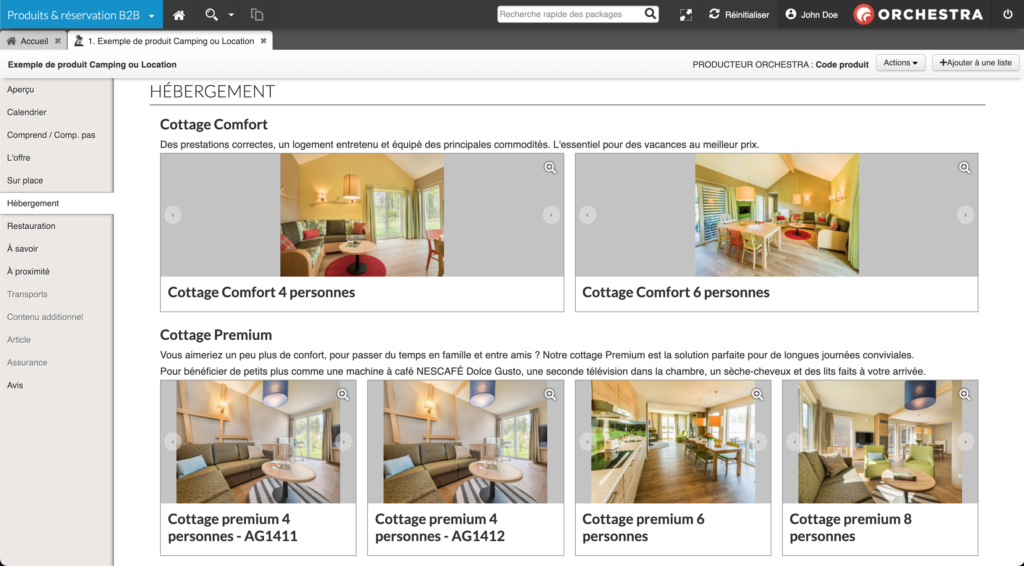
Task: Click the power logout icon
Action: coord(1007,15)
